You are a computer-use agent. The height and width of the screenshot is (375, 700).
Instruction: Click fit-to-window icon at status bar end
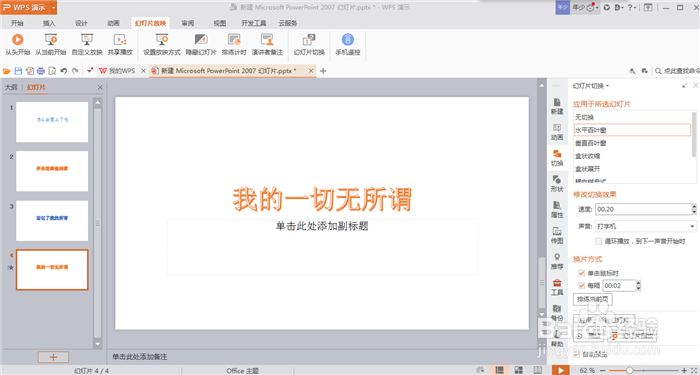pos(695,370)
